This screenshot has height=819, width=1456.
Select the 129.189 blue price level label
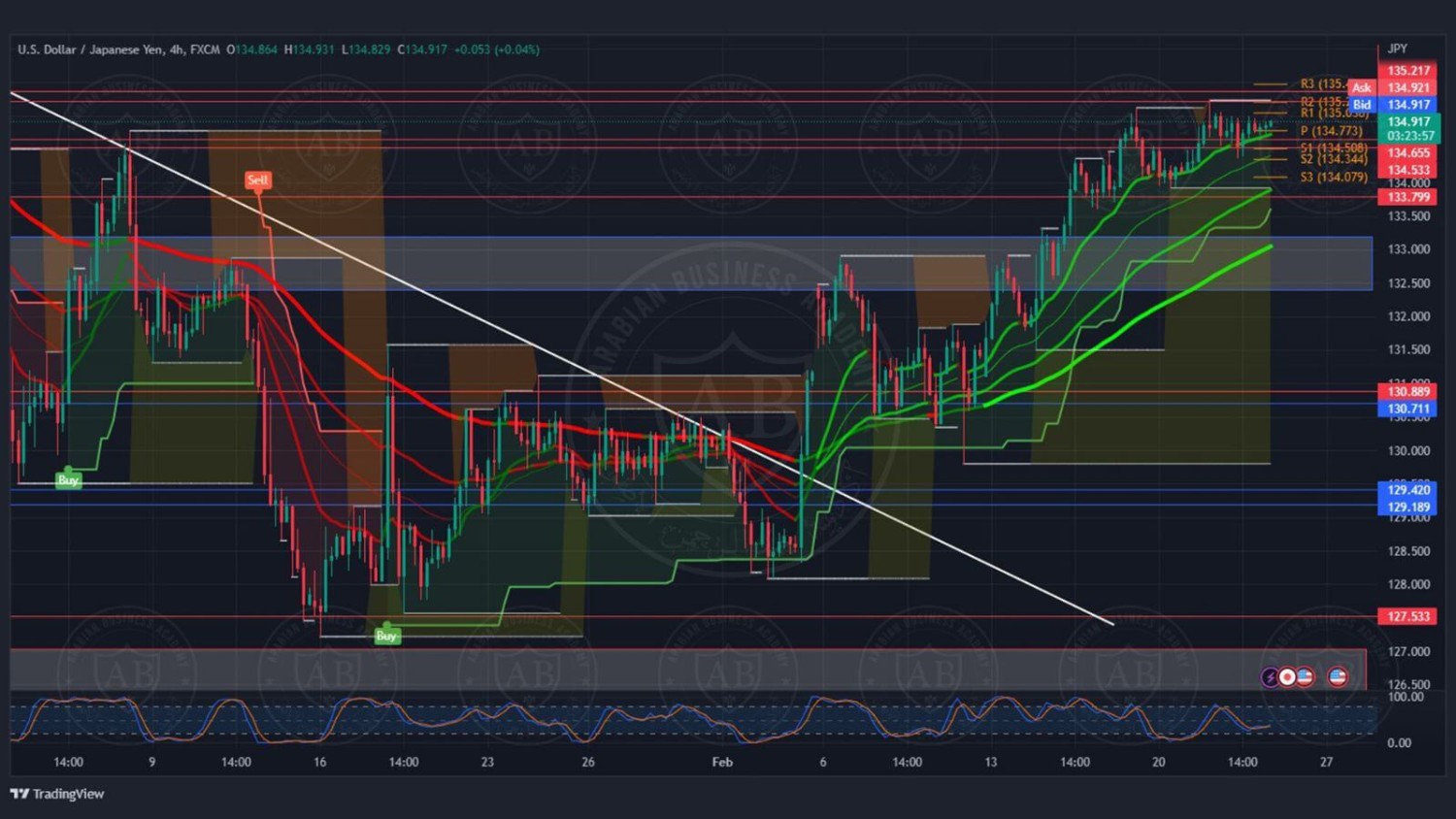1408,507
